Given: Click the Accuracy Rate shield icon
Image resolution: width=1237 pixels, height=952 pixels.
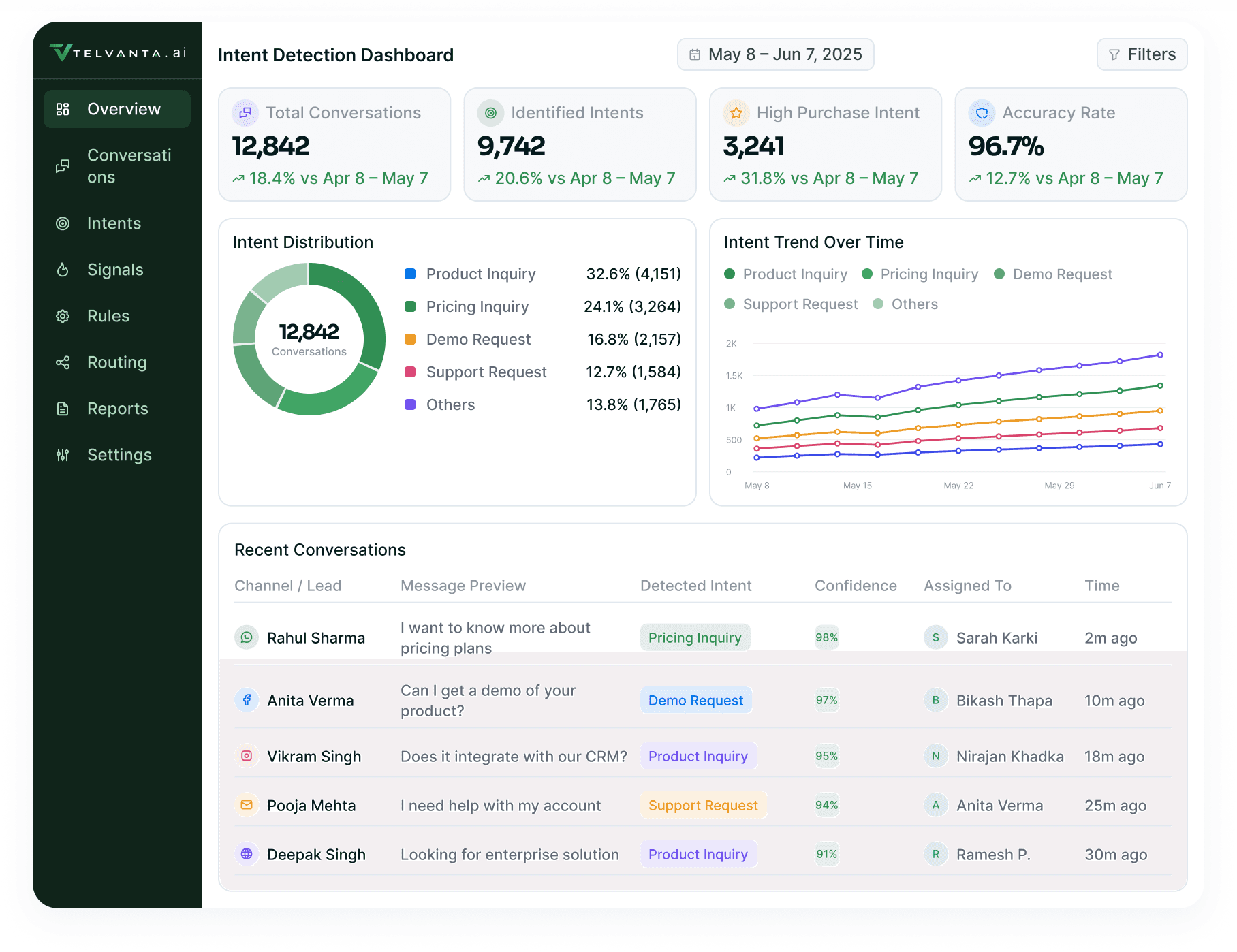Looking at the screenshot, I should tap(982, 113).
